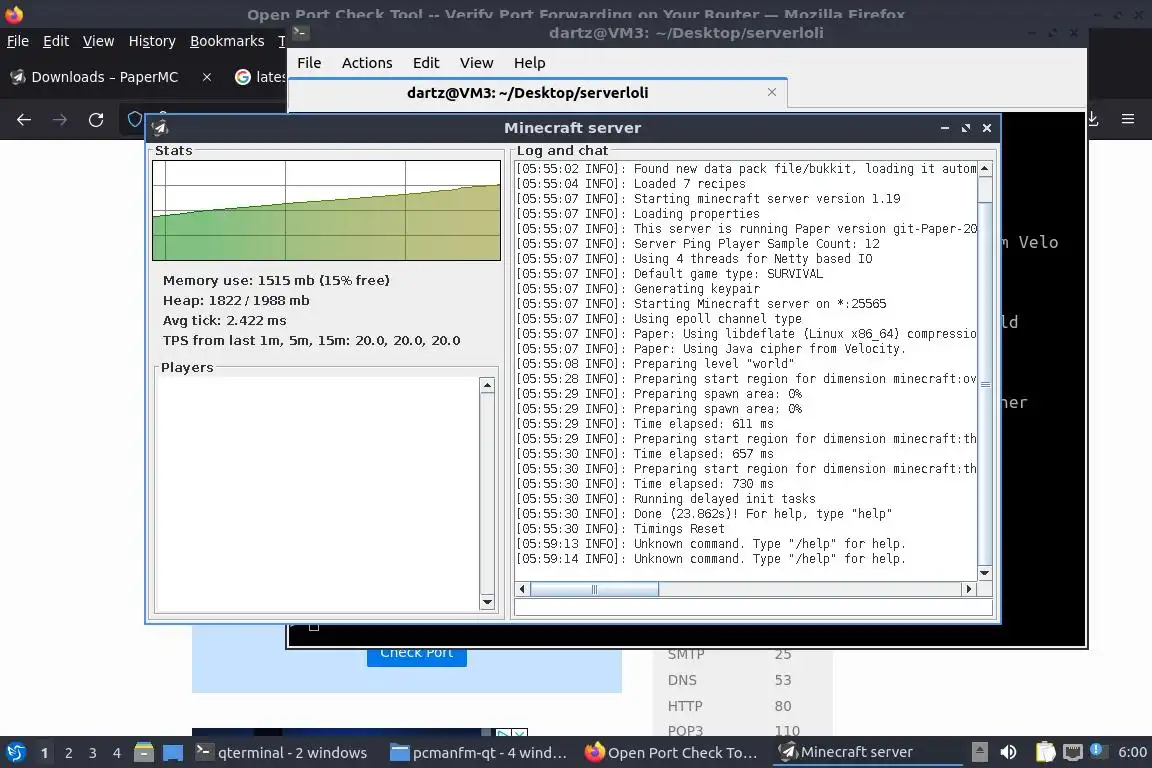The image size is (1152, 768).
Task: Click Minecraft server window title icon
Action: [160, 128]
